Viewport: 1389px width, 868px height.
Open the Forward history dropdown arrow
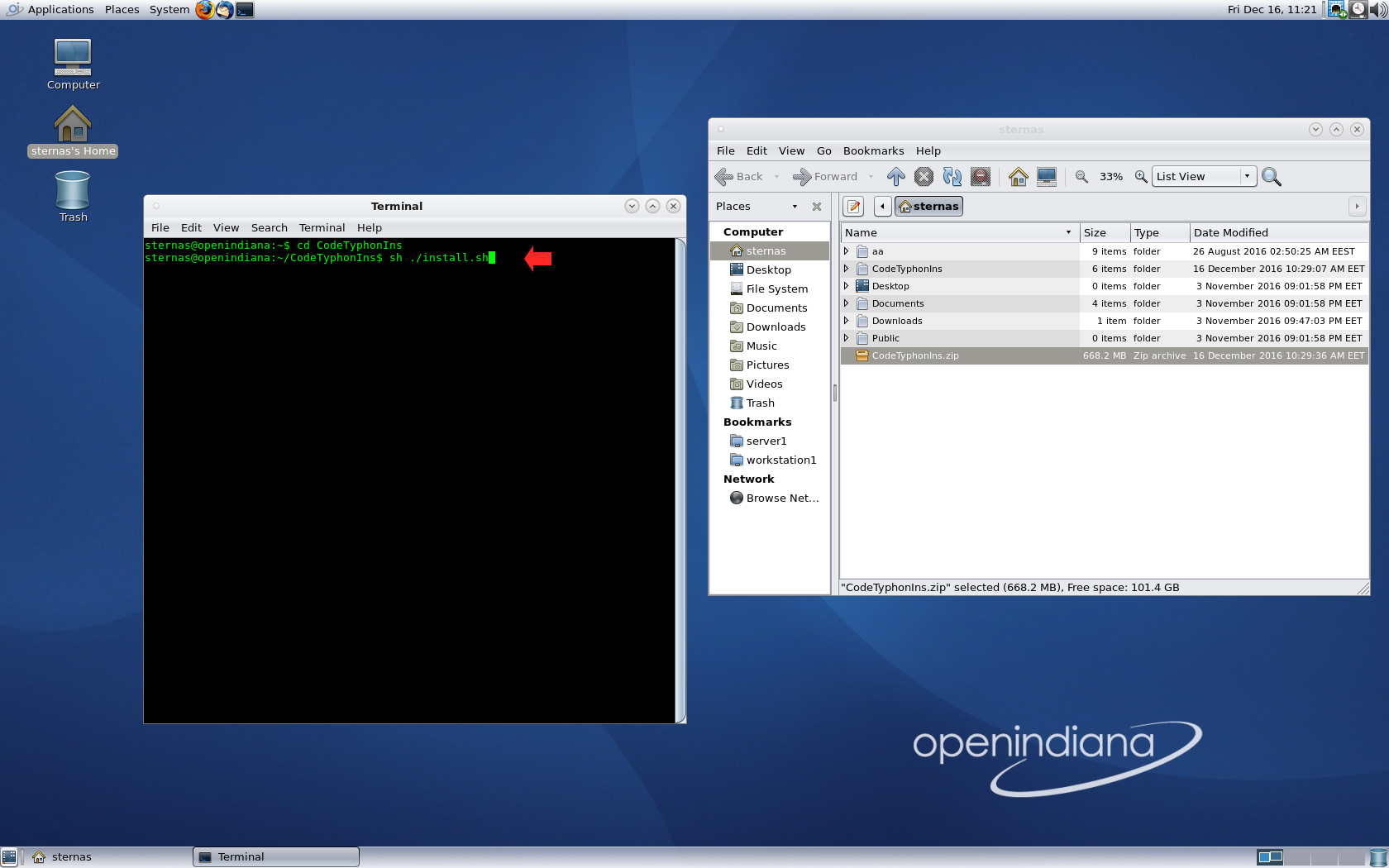871,177
